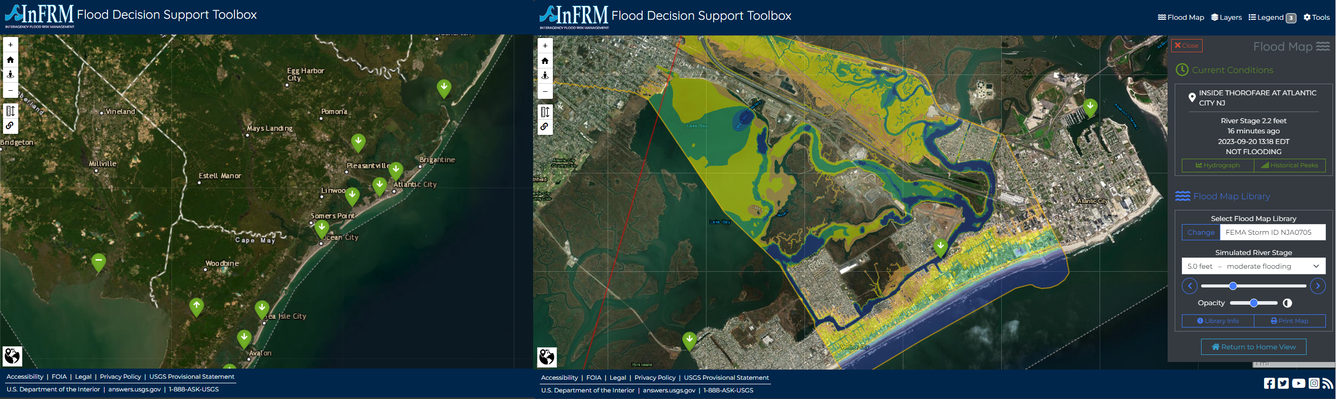Viewport: 1336px width, 399px height.
Task: Click the FEMA Storm ID field
Action: (1272, 232)
